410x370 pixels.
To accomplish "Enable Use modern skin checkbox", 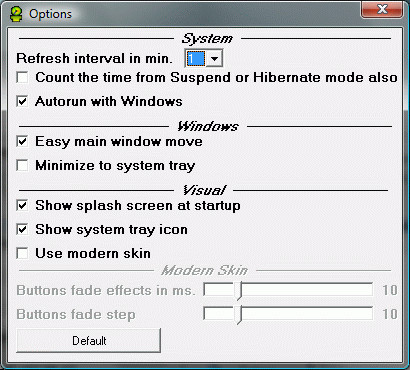I will [22, 253].
